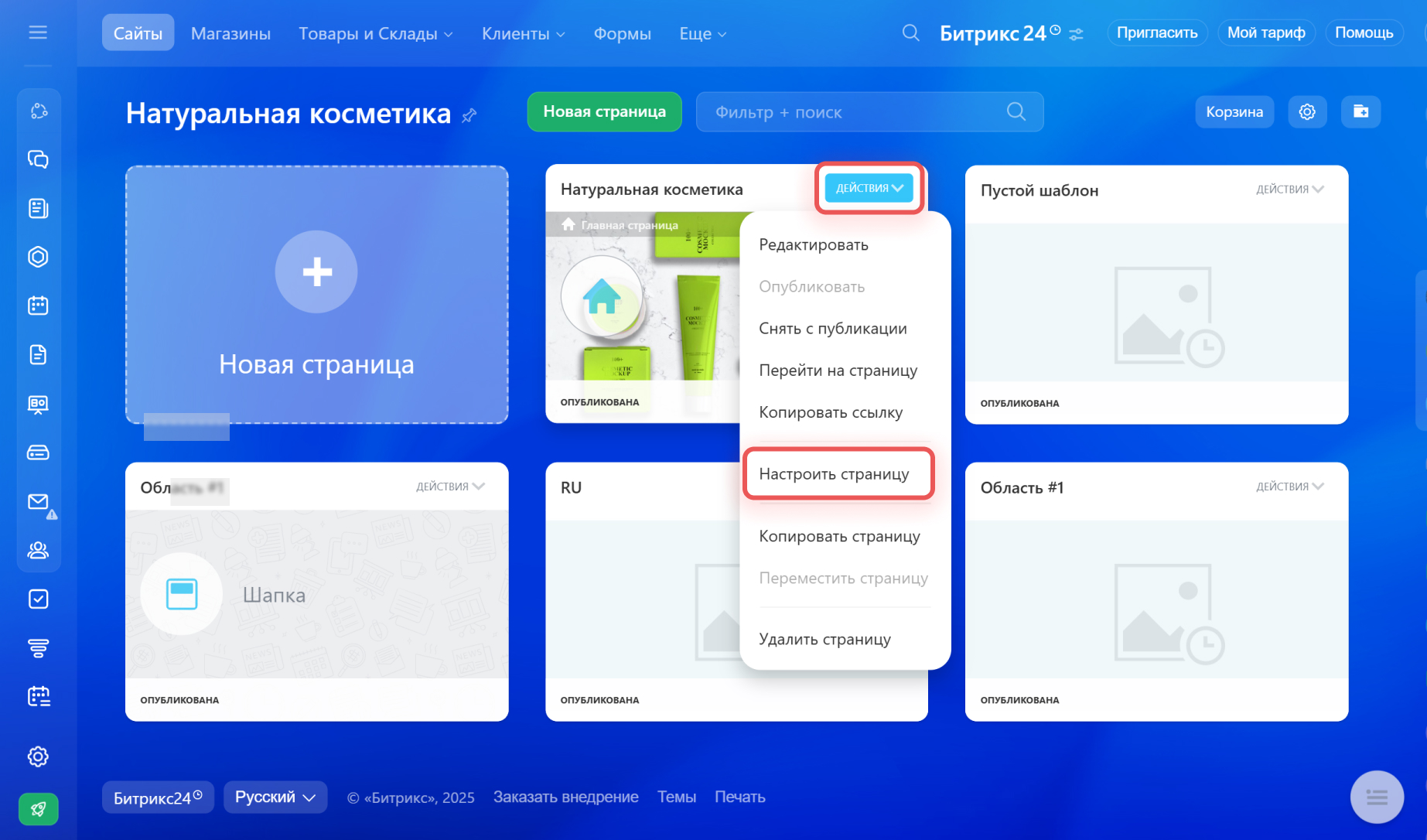Click the Переместить страницу menu entry
The height and width of the screenshot is (840, 1427).
click(845, 579)
